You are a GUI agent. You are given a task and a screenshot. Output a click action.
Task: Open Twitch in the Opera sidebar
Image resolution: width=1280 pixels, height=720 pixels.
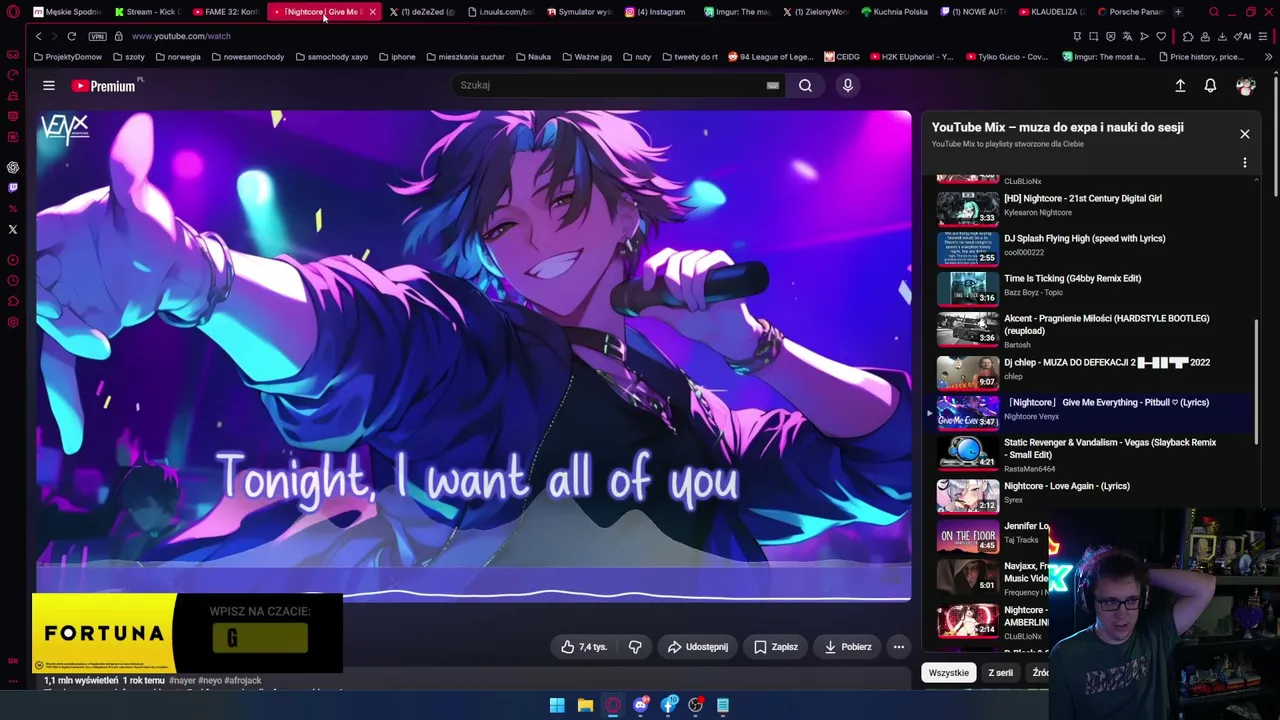click(x=13, y=188)
